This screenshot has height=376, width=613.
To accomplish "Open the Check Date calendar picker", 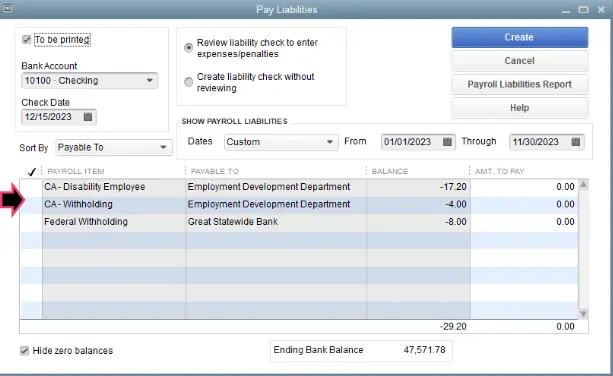I will (88, 117).
